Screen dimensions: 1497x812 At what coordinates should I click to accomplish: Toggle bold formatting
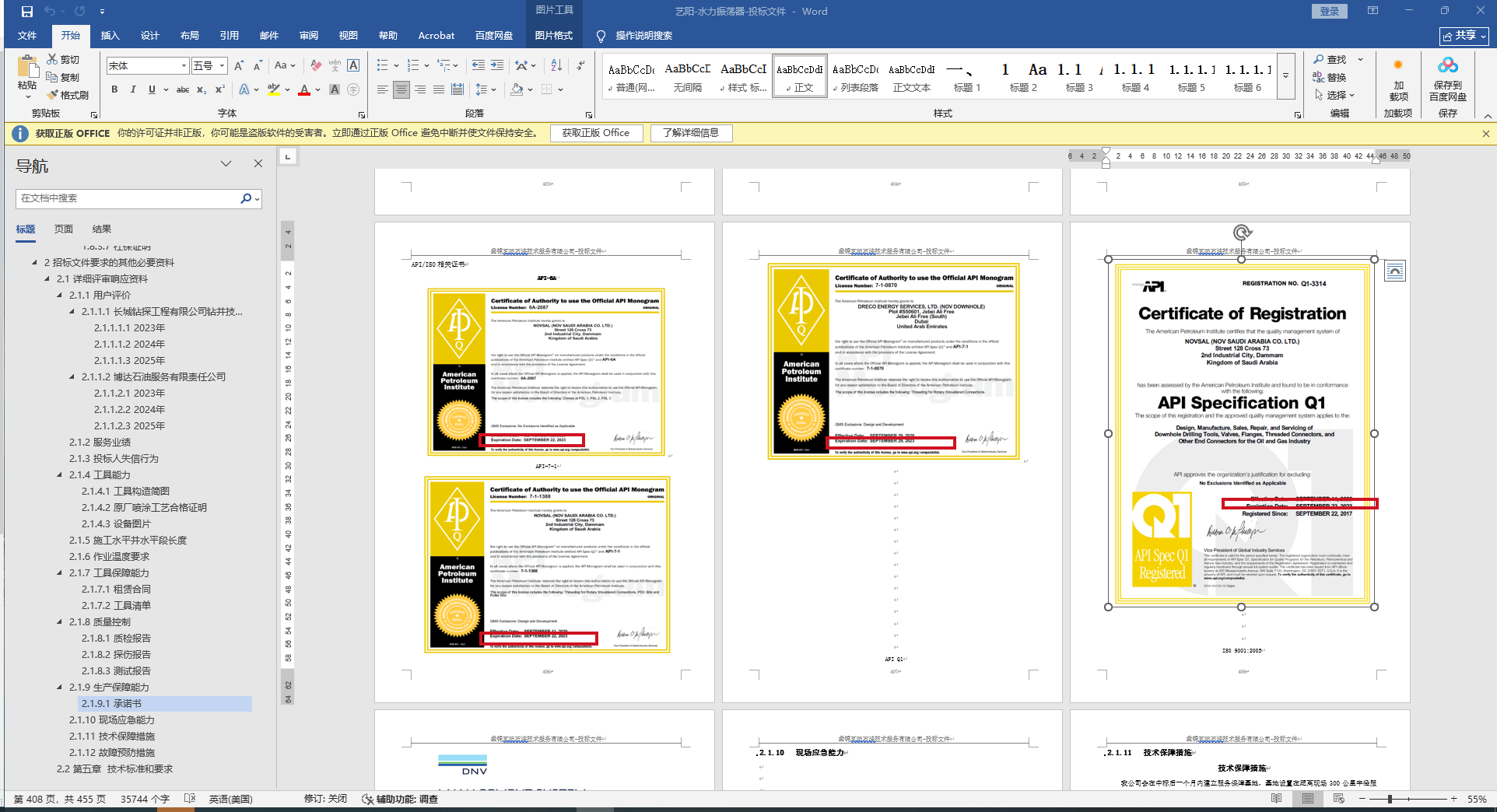coord(114,89)
